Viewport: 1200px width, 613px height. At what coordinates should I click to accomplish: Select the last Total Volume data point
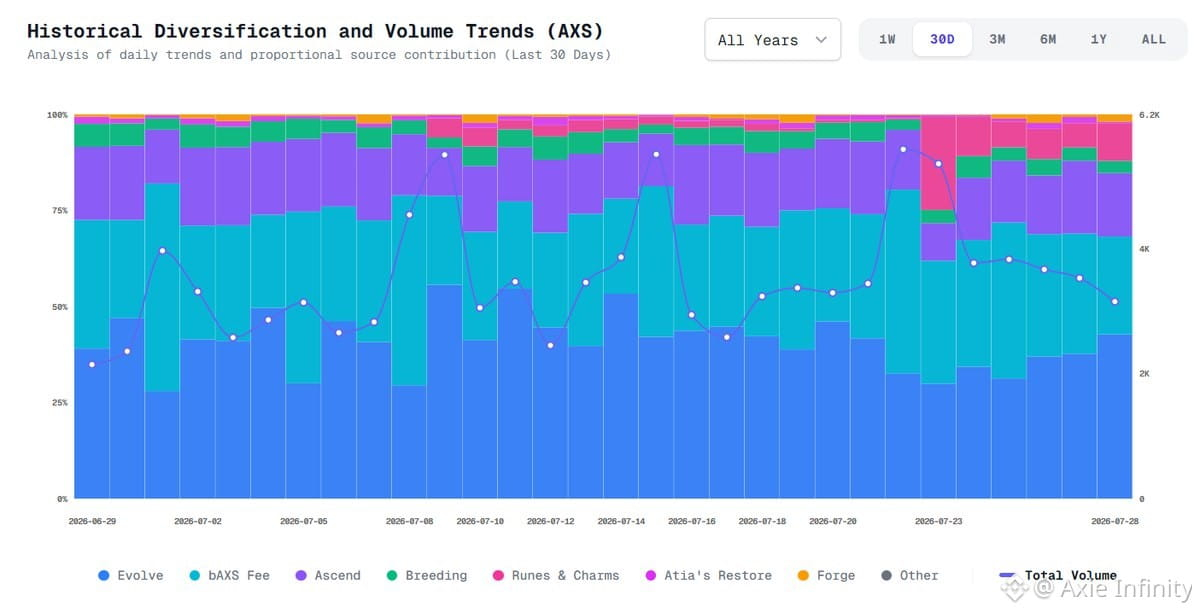click(1115, 301)
